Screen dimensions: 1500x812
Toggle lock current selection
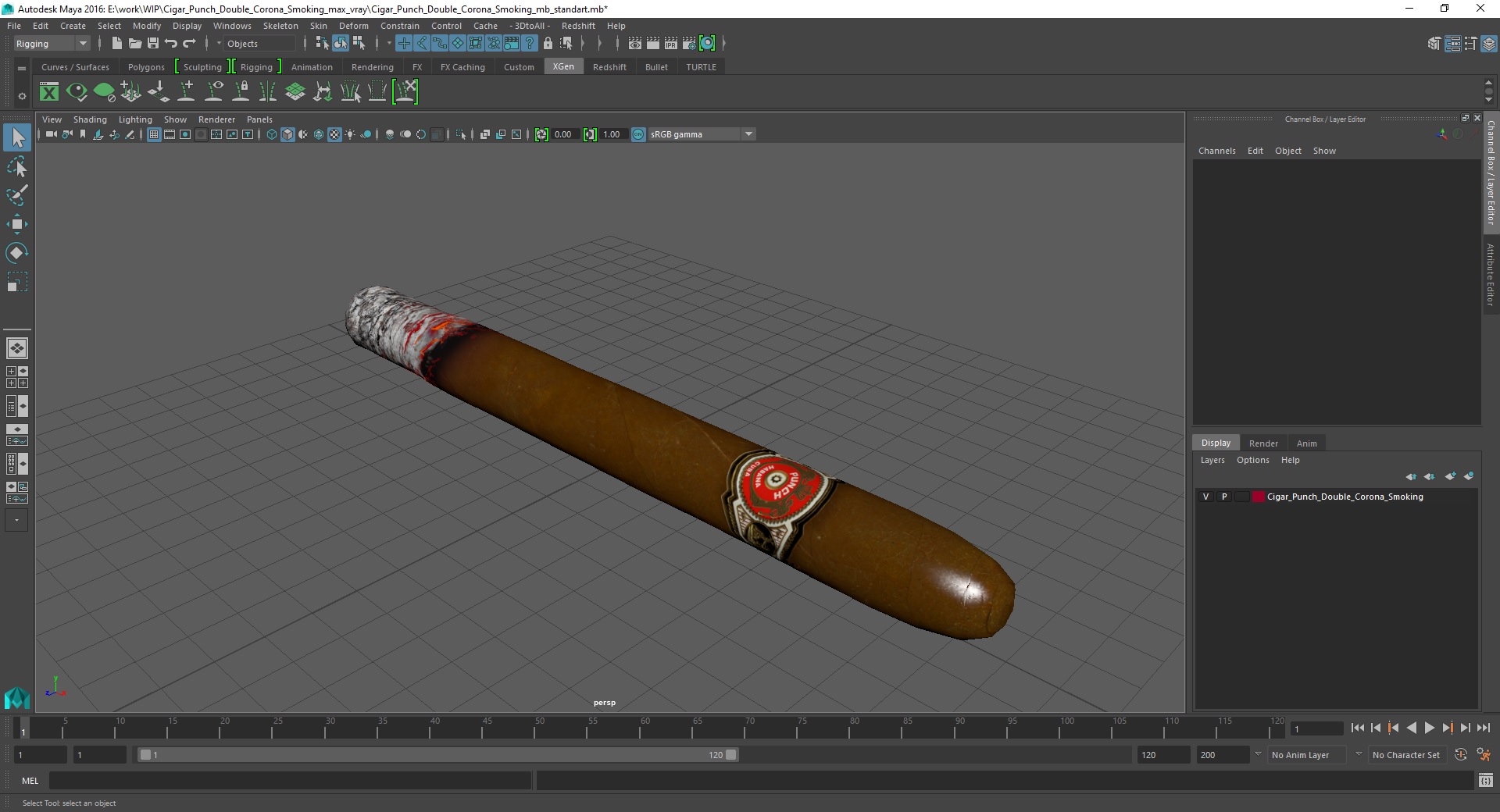tap(548, 44)
